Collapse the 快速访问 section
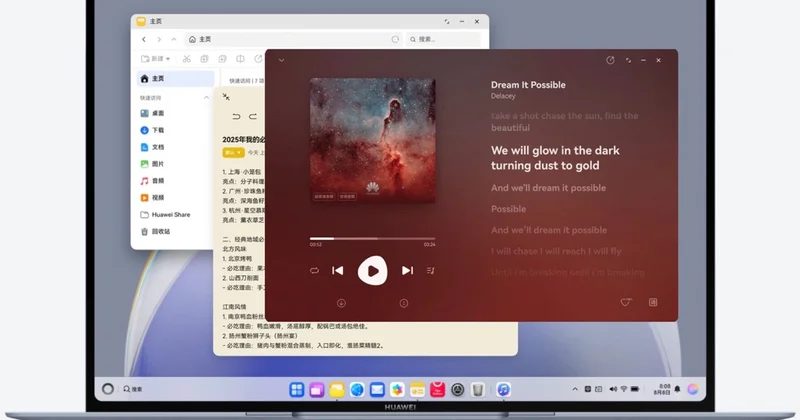800x420 pixels. [206, 97]
